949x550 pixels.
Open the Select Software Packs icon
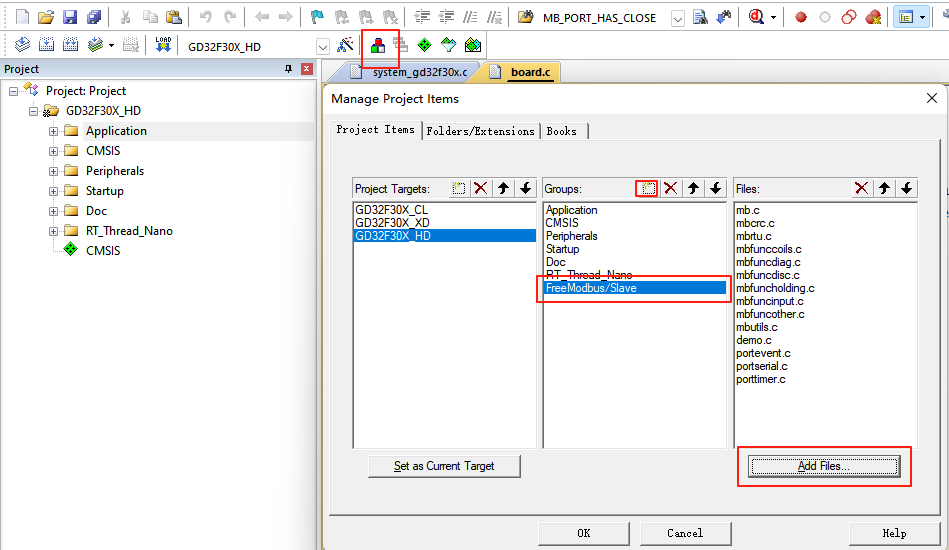[448, 45]
